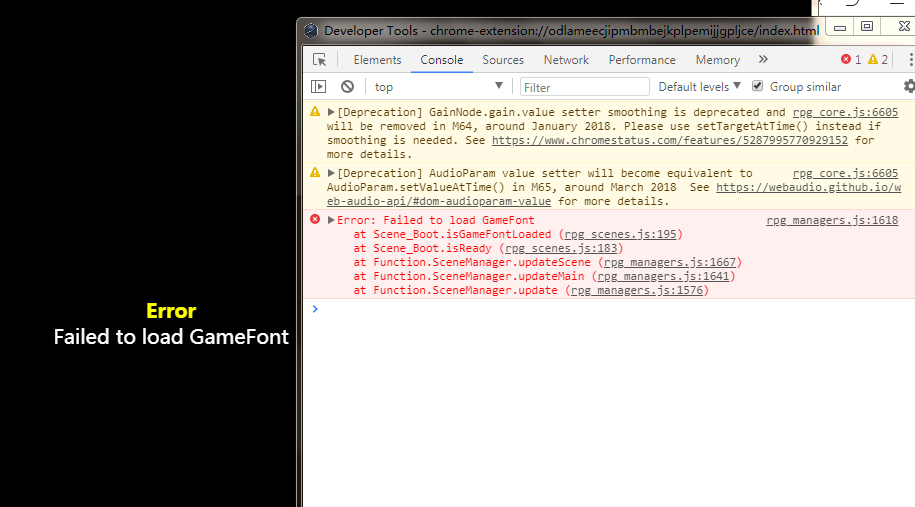This screenshot has width=915, height=507.
Task: Open the chromestatus.com features link
Action: click(670, 141)
